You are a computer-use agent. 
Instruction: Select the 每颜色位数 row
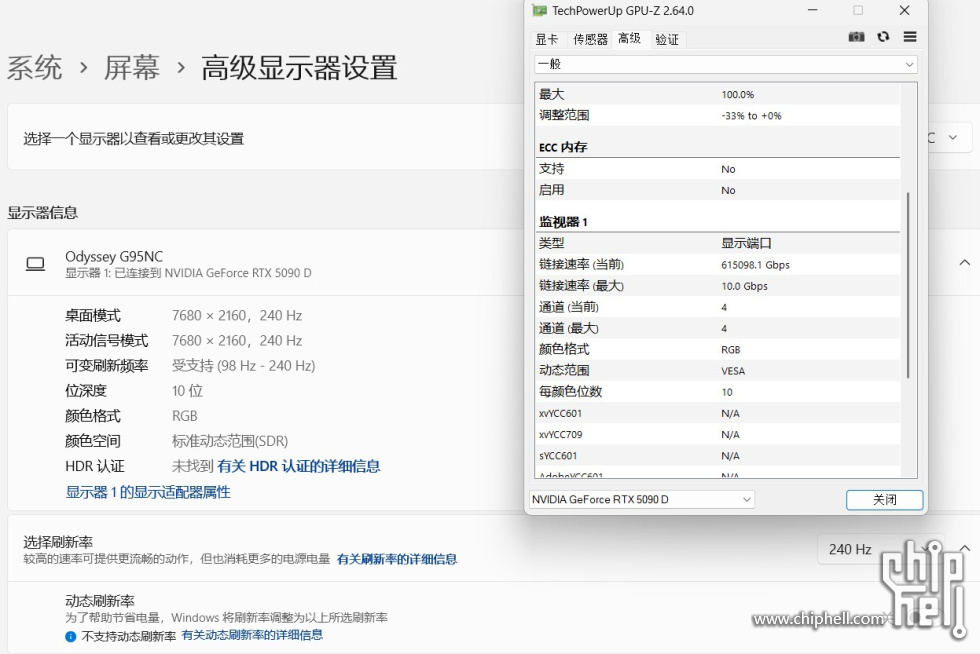[x=718, y=392]
